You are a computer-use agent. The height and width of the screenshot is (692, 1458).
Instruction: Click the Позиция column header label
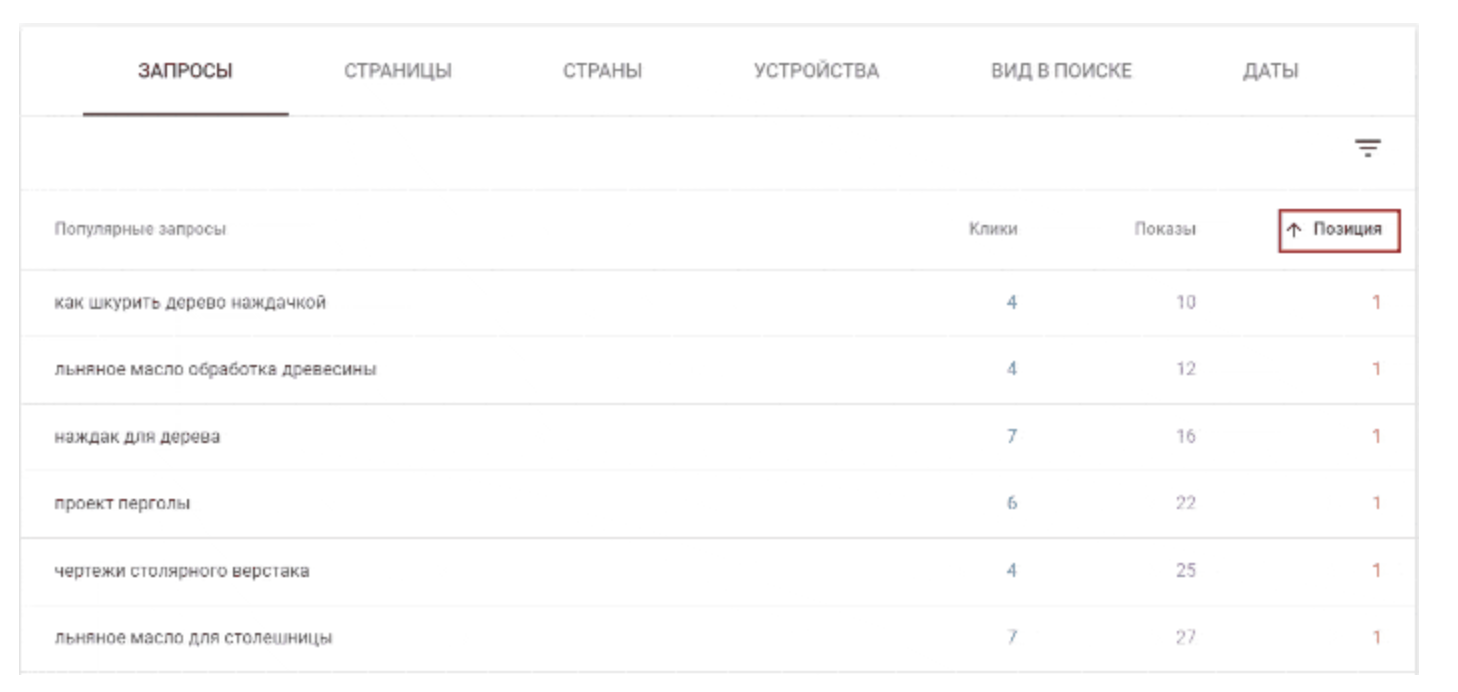click(1347, 229)
